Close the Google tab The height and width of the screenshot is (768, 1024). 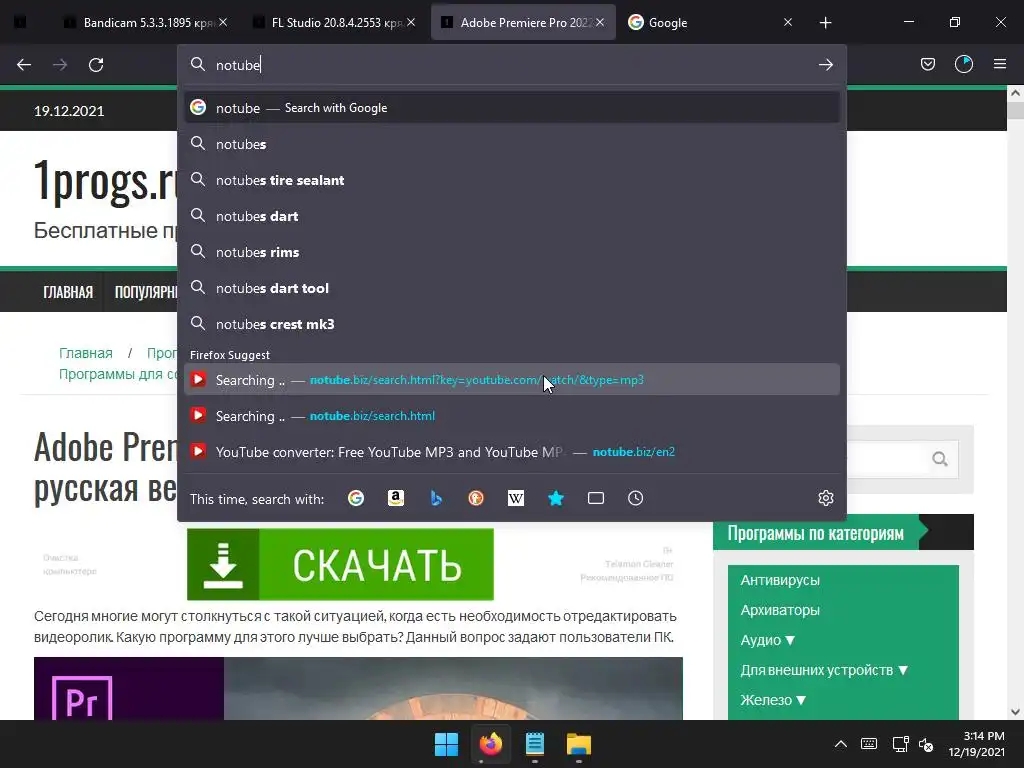pyautogui.click(x=788, y=22)
